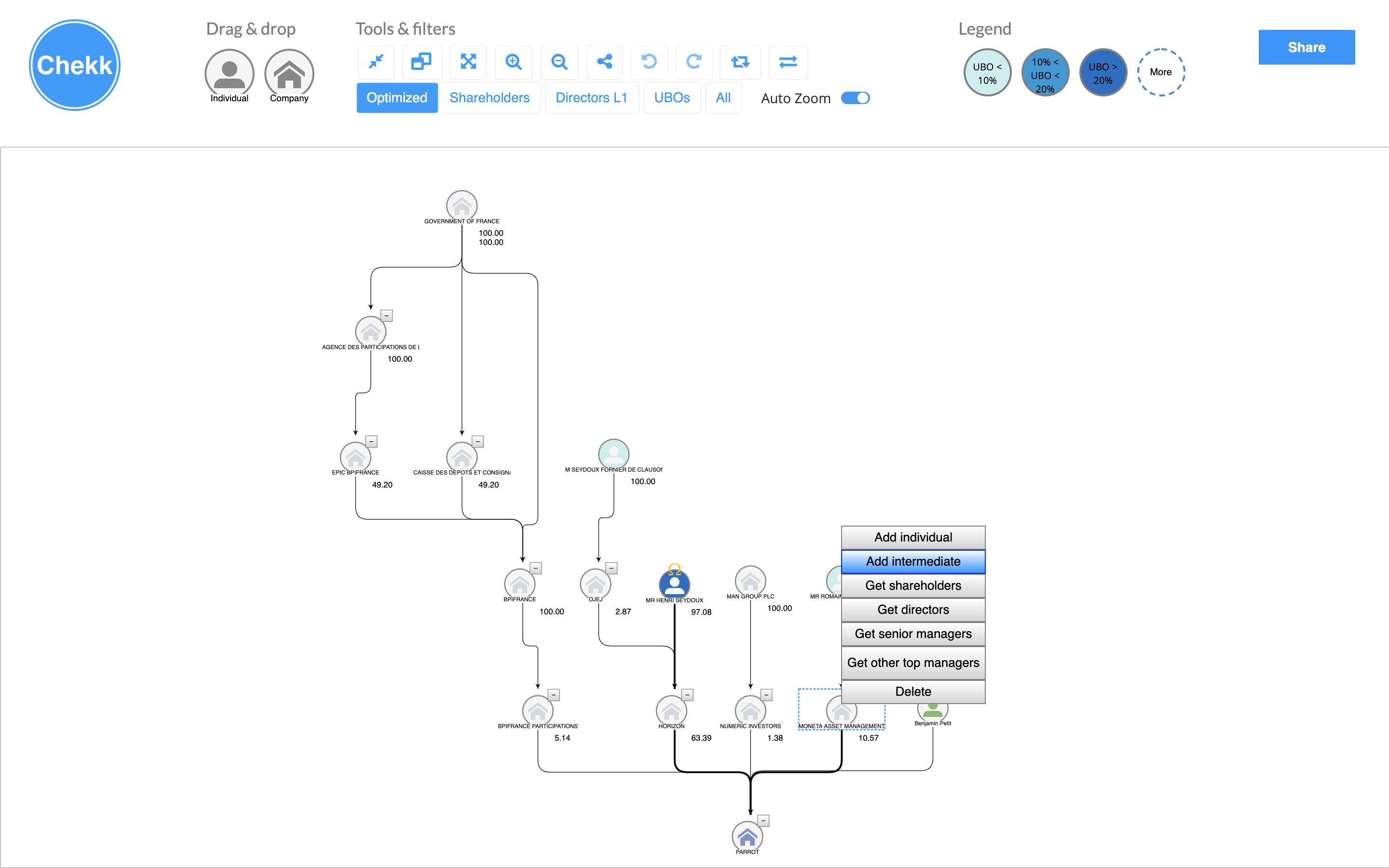The image size is (1389, 868).
Task: Click the UBO > 20% legend swatch
Action: 1103,72
